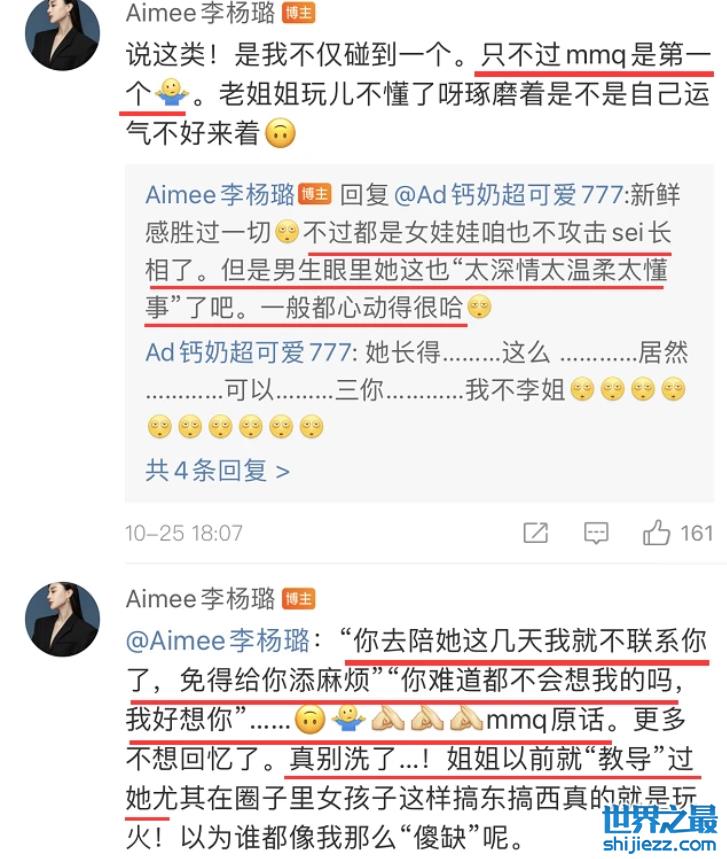This screenshot has width=727, height=859.
Task: Open Ad钙奶超可爱777 commenter username
Action: coord(248,352)
